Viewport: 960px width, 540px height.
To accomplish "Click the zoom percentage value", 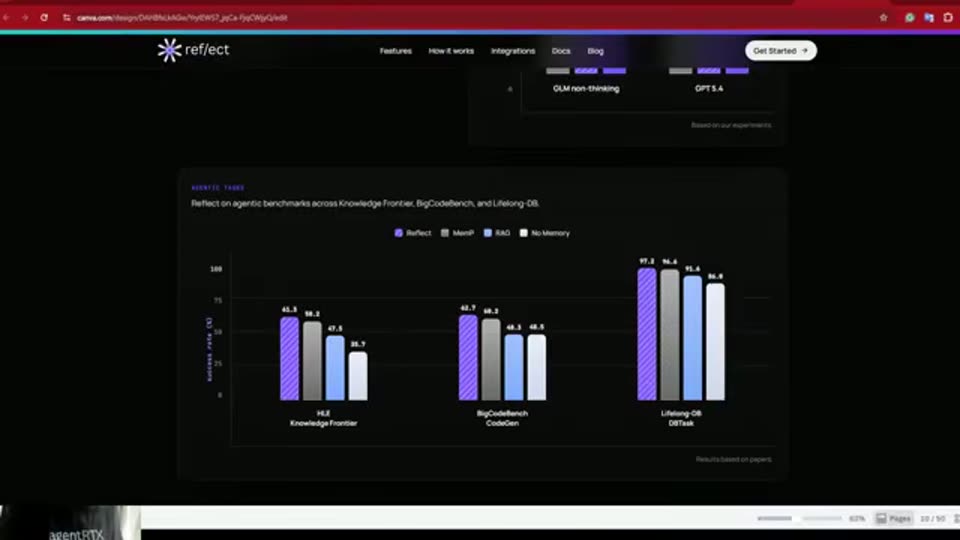I will 857,519.
